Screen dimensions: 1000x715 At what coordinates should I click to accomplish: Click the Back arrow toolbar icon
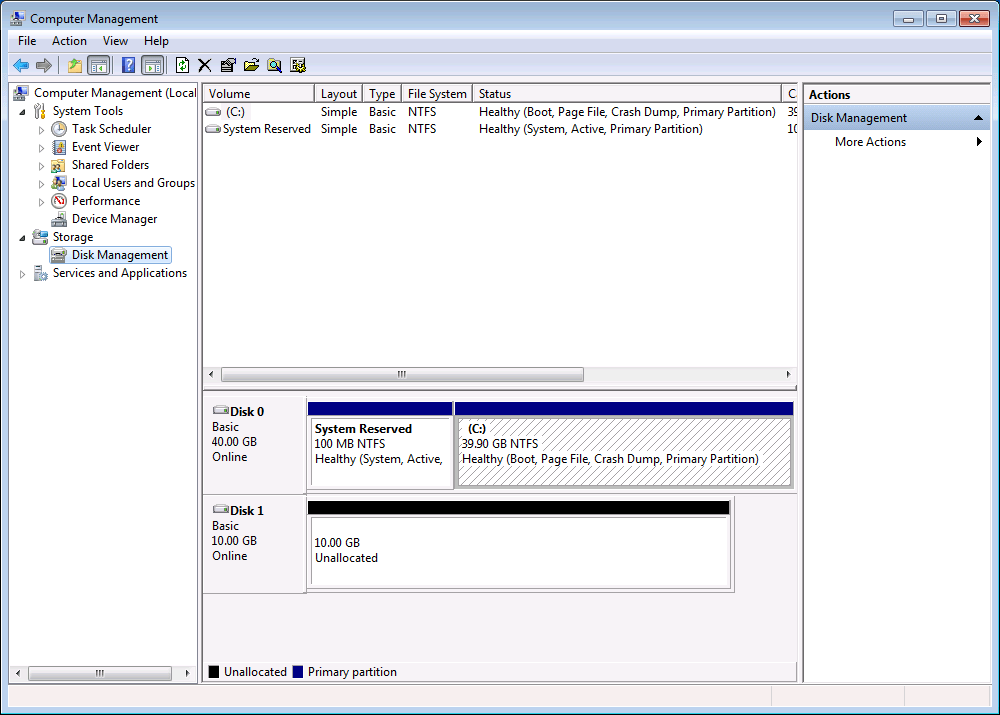pyautogui.click(x=20, y=65)
